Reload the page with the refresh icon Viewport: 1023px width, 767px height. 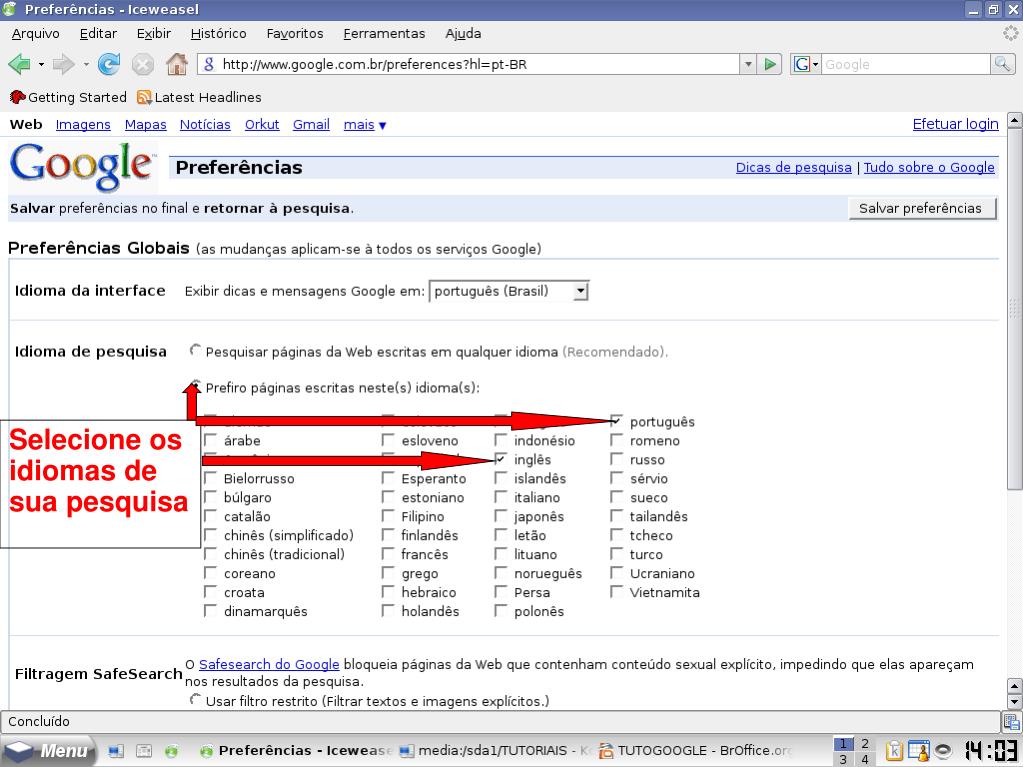point(109,64)
